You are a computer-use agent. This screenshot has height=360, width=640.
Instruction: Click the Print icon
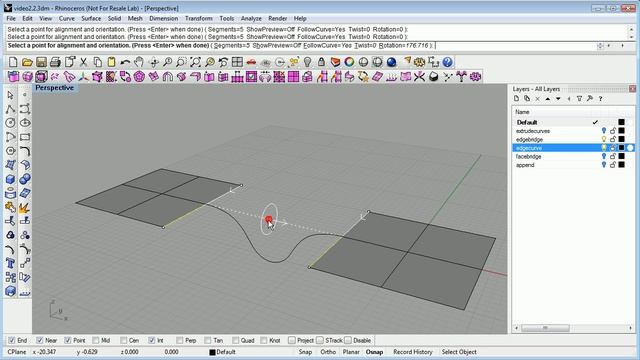pos(55,62)
